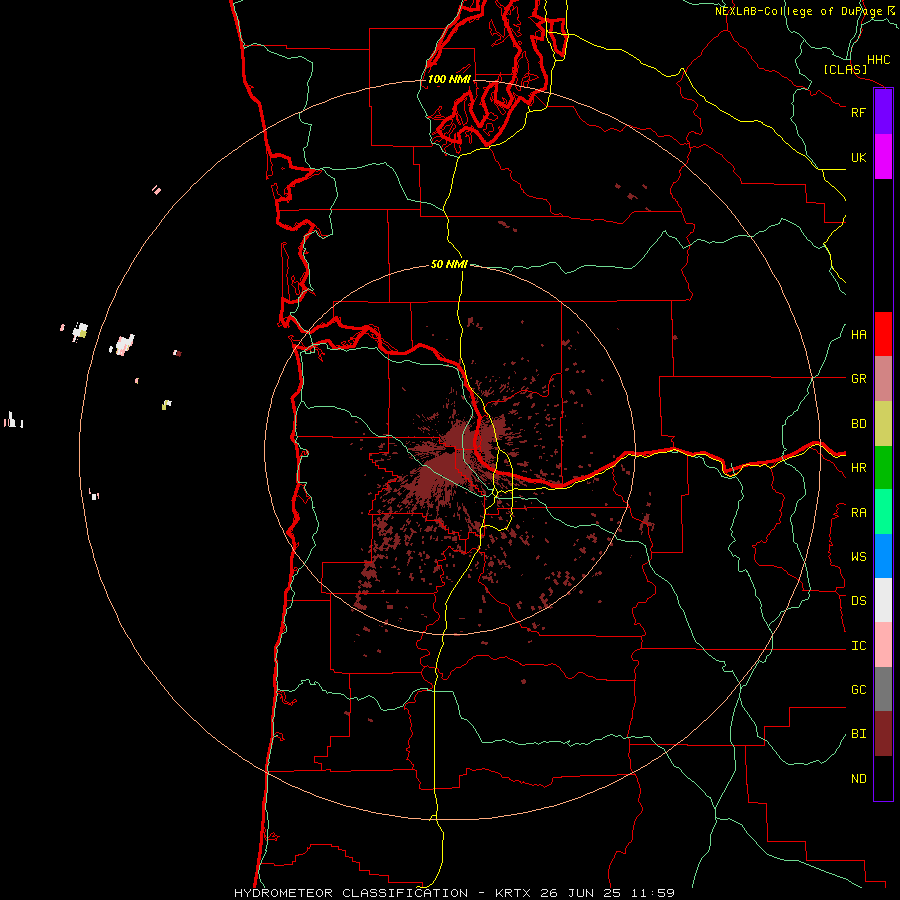
Task: Click the DS white legend swatch
Action: pos(883,600)
